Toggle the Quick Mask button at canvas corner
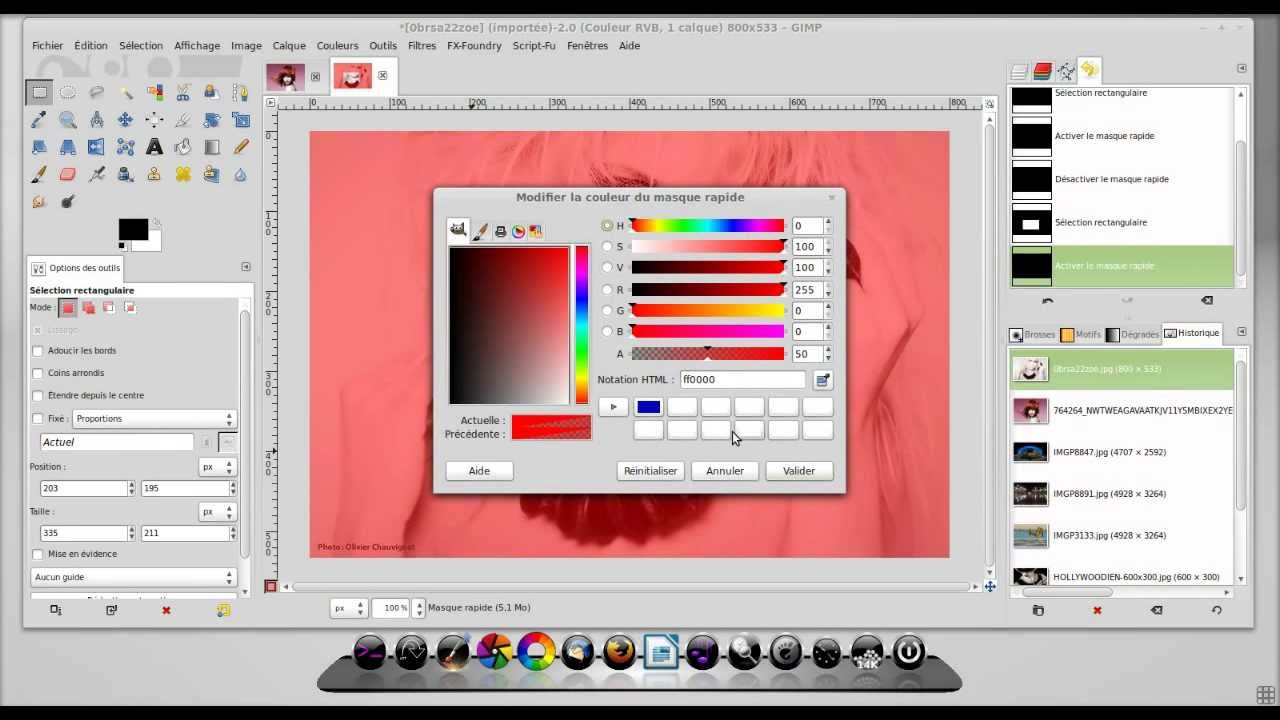Image resolution: width=1280 pixels, height=720 pixels. (x=270, y=586)
